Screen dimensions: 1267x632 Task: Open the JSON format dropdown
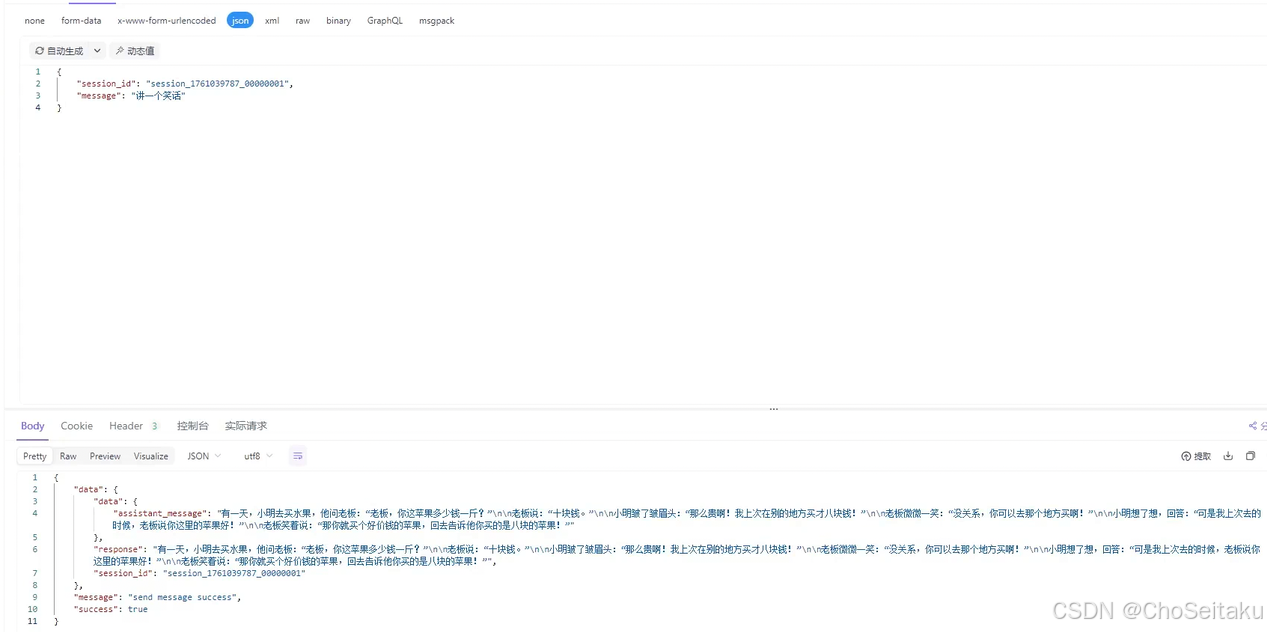204,456
